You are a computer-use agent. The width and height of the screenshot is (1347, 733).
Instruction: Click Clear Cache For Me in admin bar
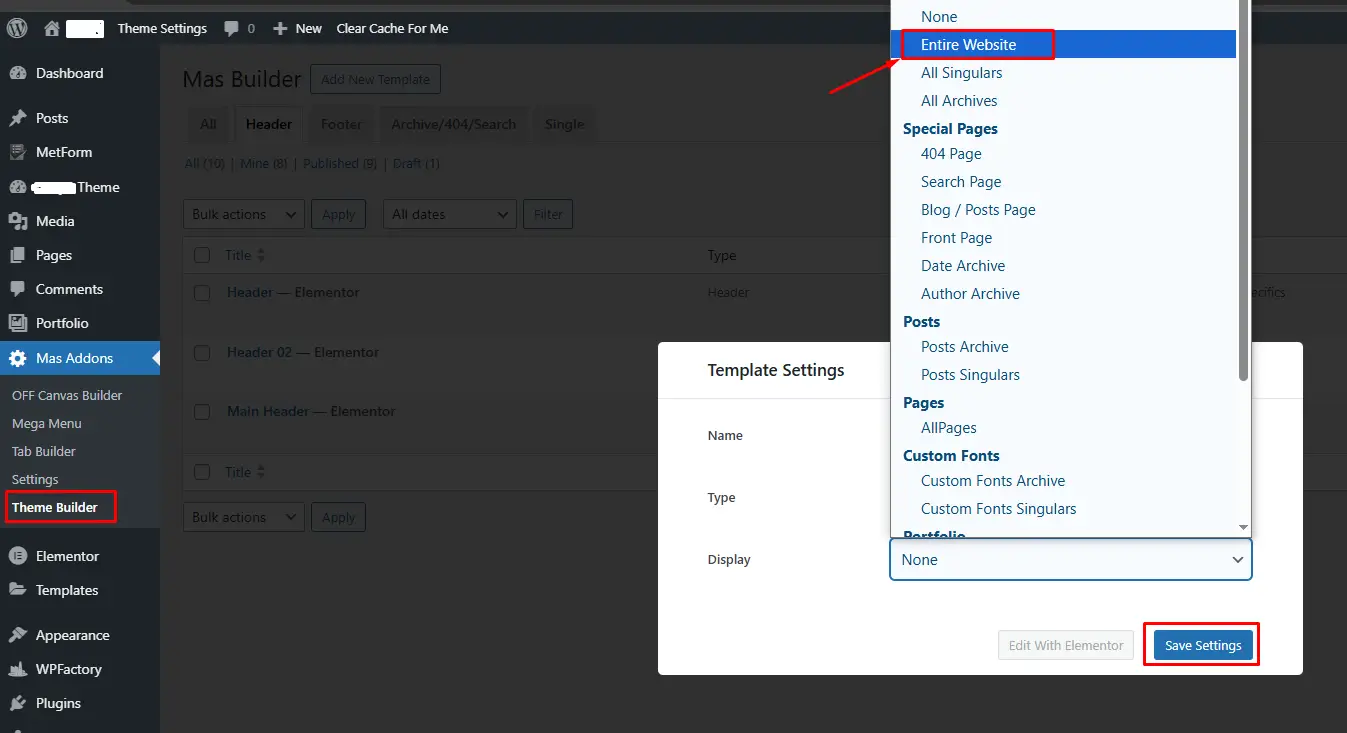pos(392,28)
